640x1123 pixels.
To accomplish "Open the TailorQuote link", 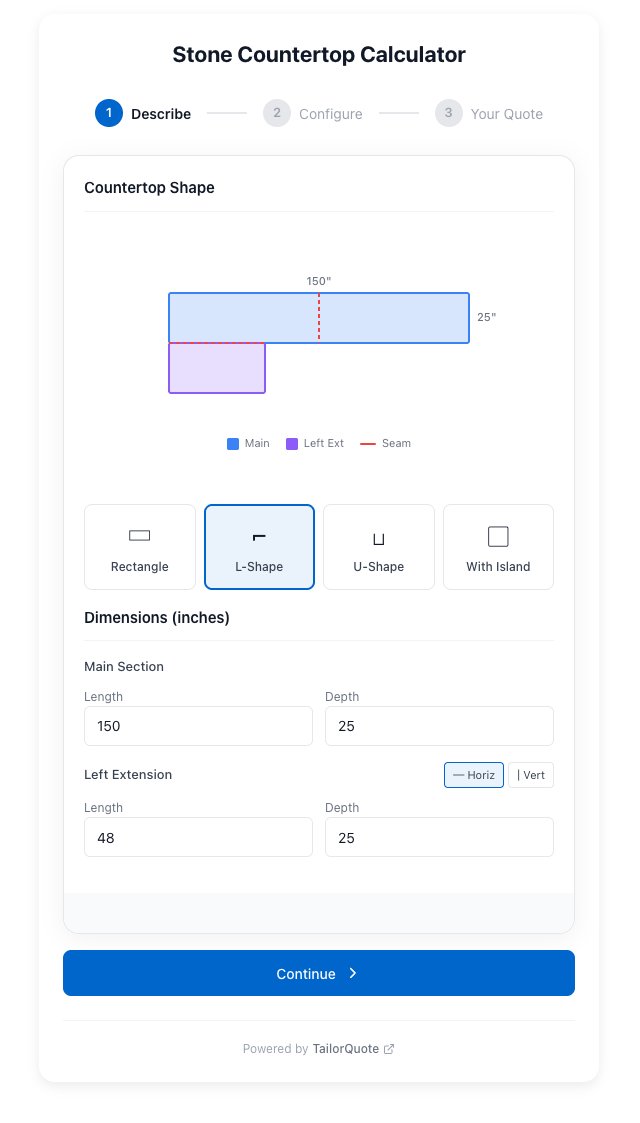I will point(344,1049).
